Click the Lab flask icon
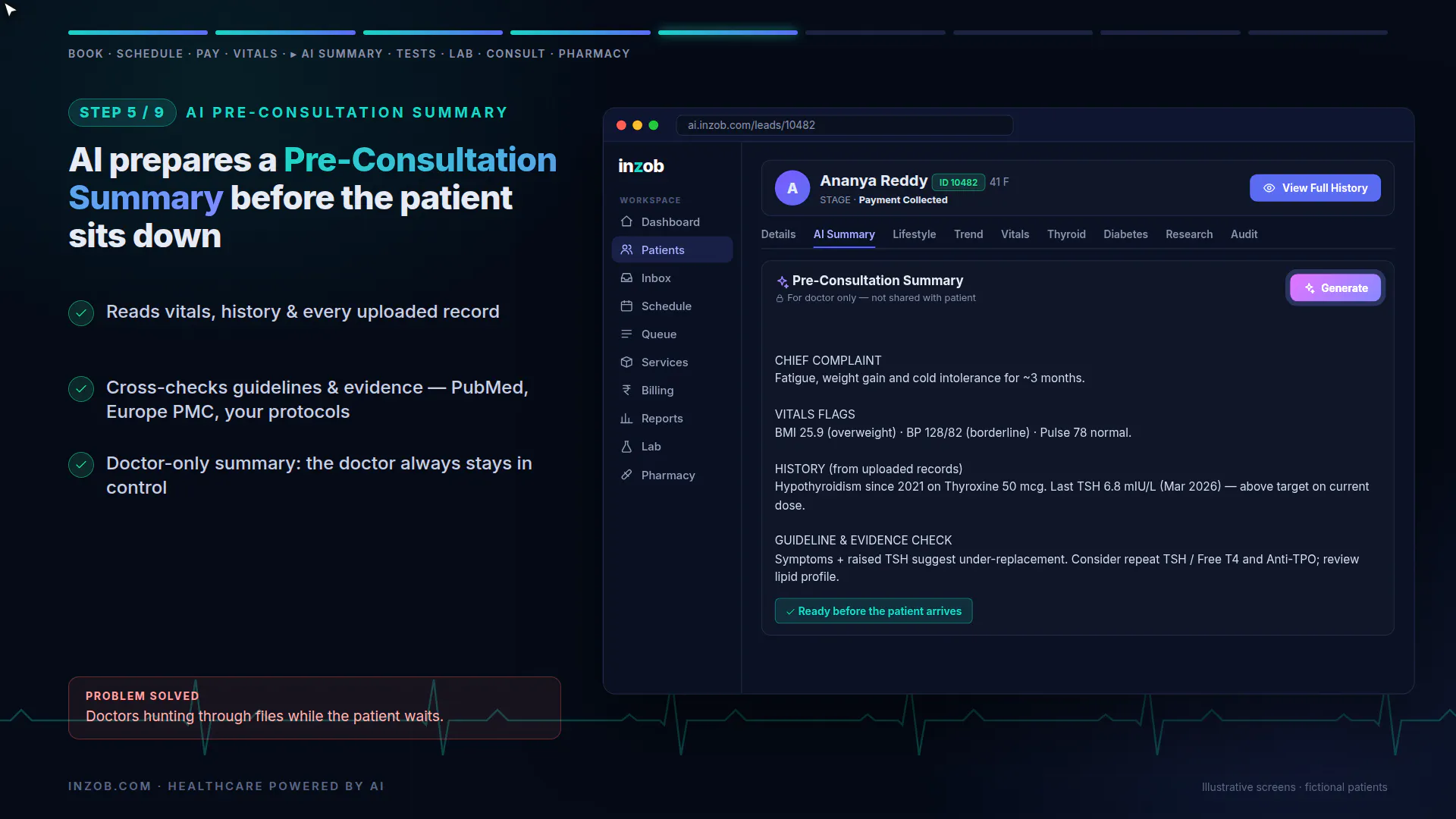This screenshot has width=1456, height=819. coord(626,446)
